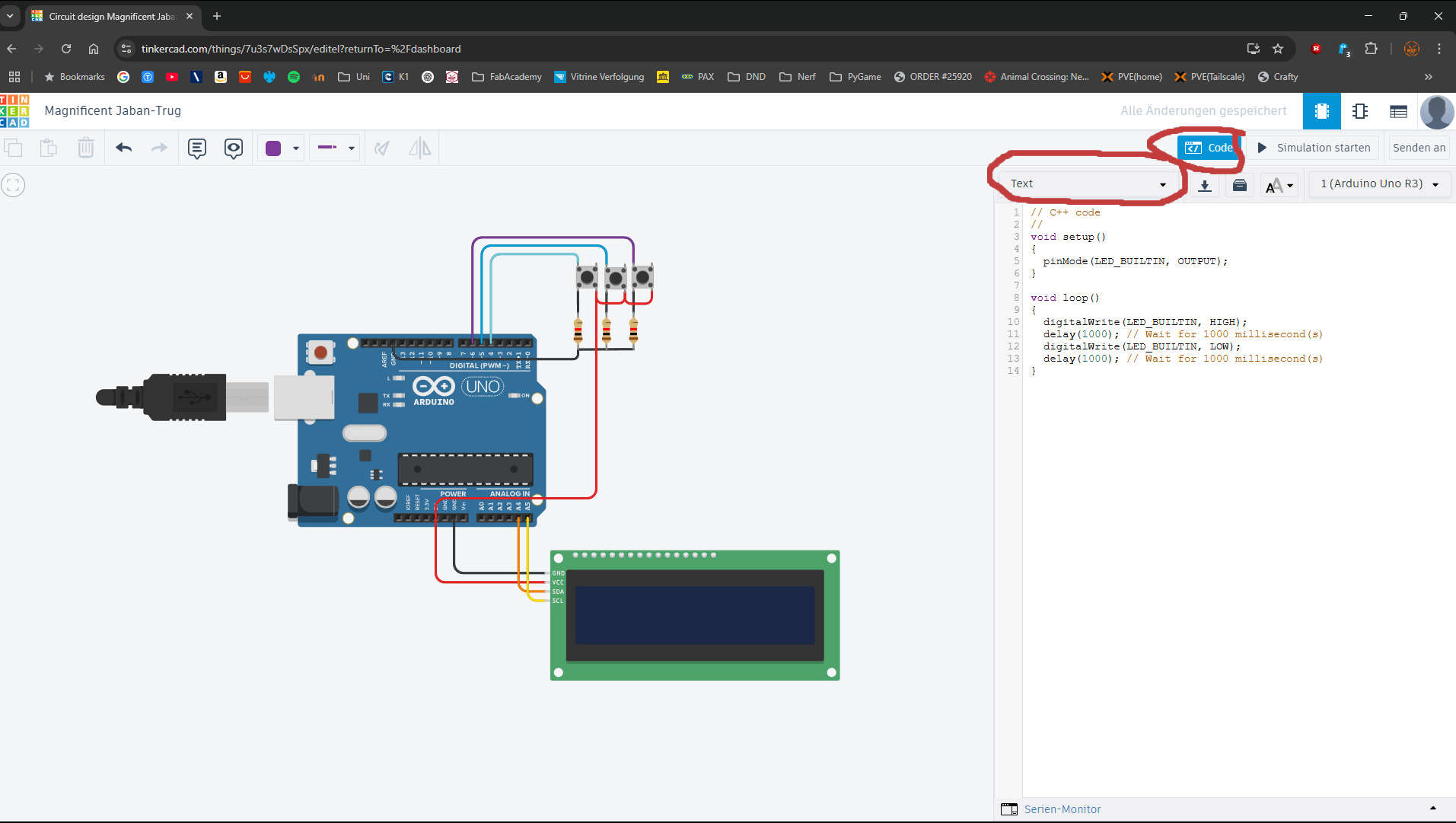
Task: Select the USB cable connector
Action: [x=183, y=397]
